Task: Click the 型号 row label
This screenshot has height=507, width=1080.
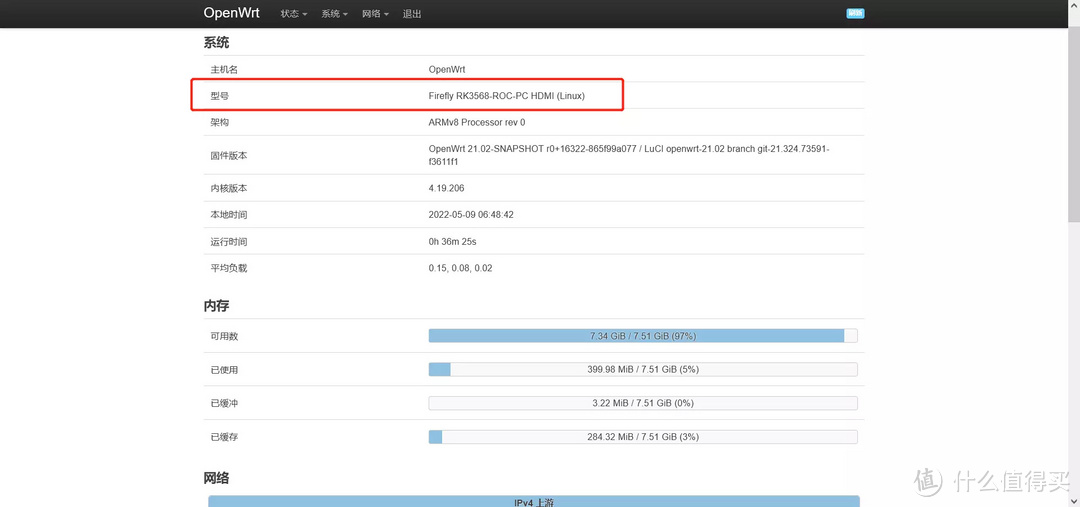Action: 219,96
